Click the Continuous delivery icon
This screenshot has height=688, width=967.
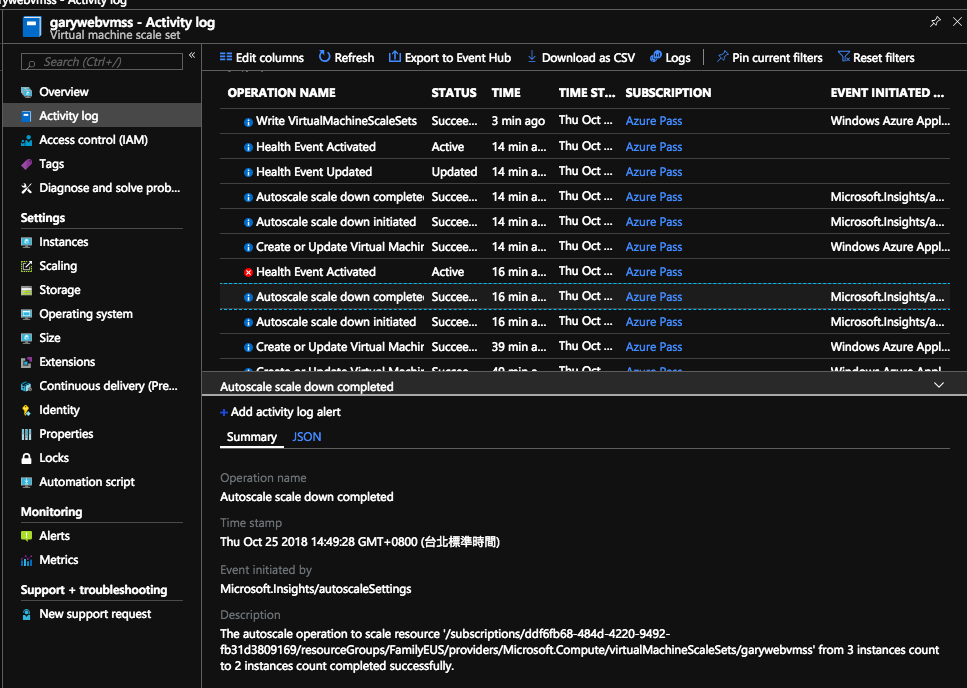[27, 387]
